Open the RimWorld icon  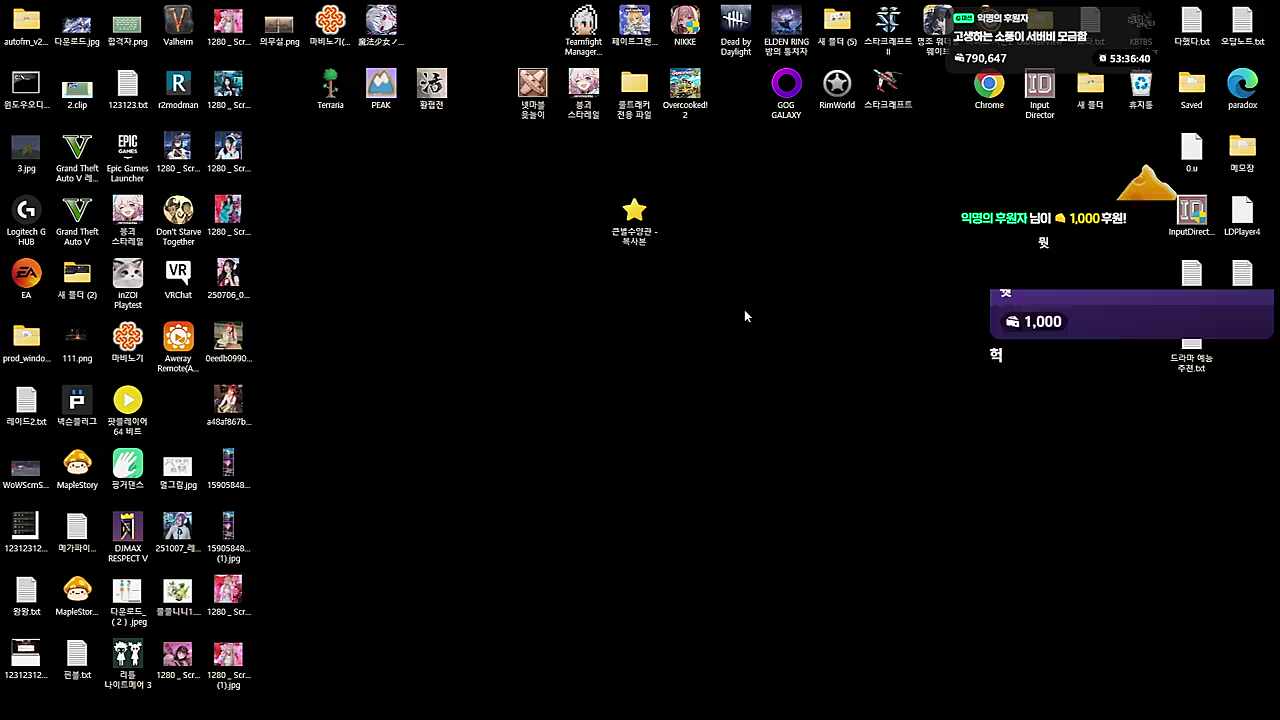point(837,84)
